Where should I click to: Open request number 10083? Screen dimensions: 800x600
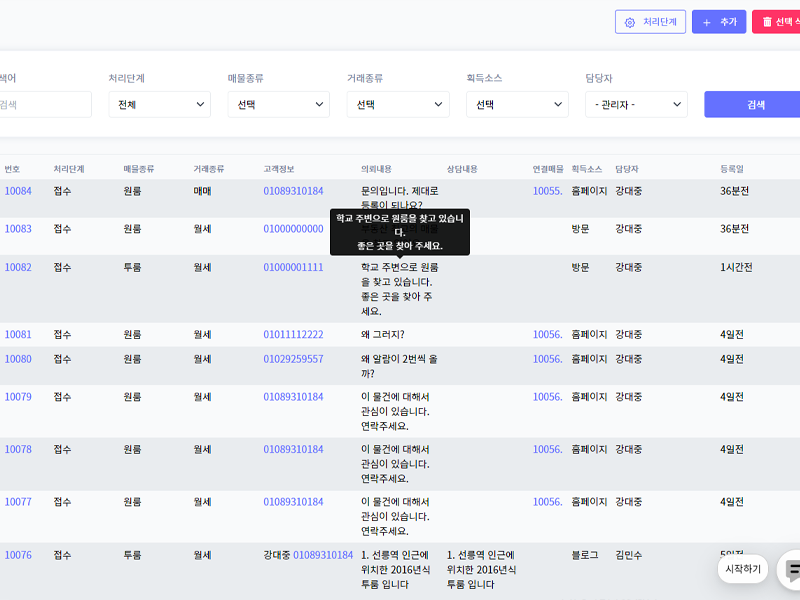tap(18, 229)
